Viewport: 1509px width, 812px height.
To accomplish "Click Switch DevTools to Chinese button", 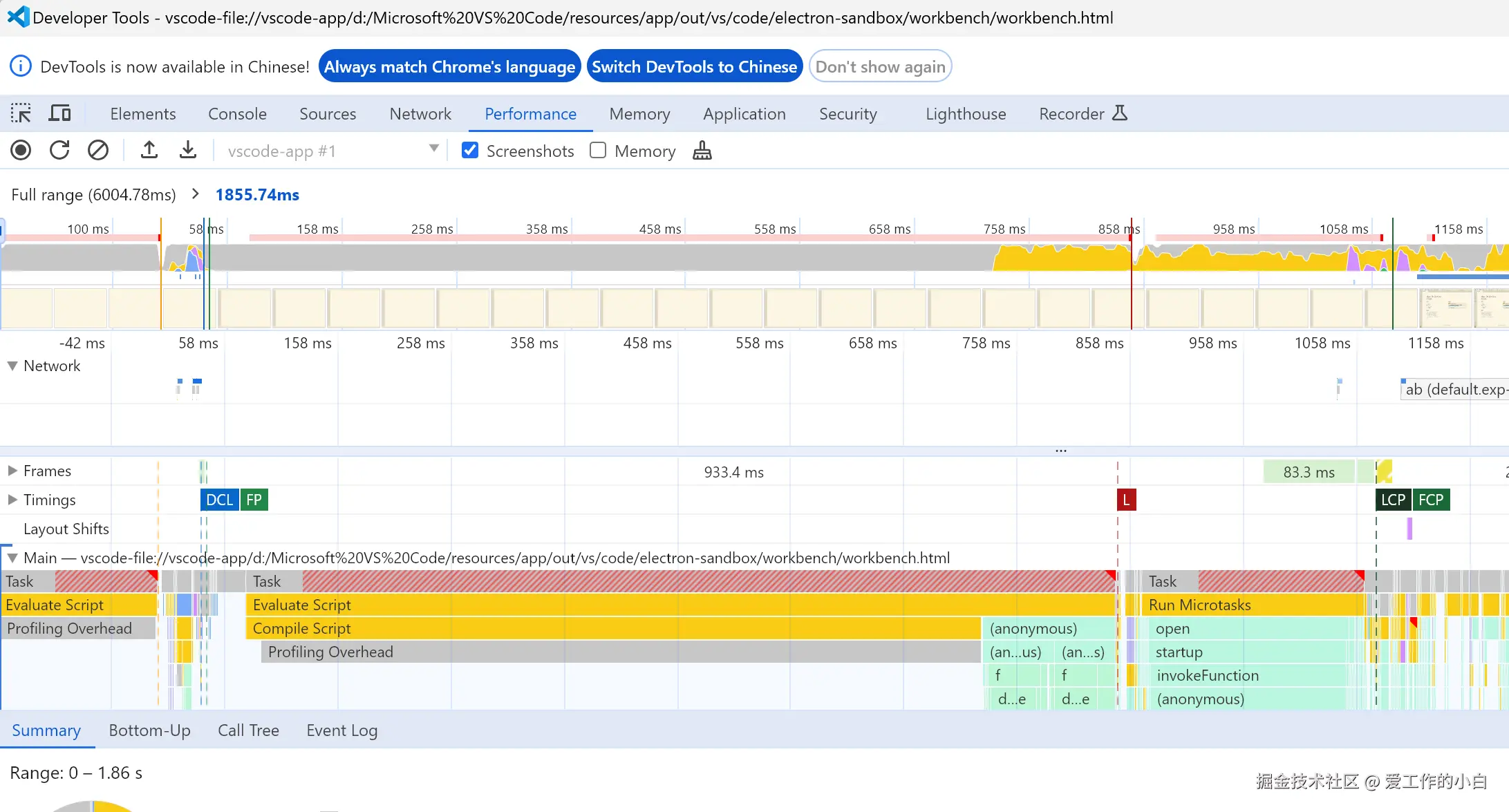I will click(694, 67).
